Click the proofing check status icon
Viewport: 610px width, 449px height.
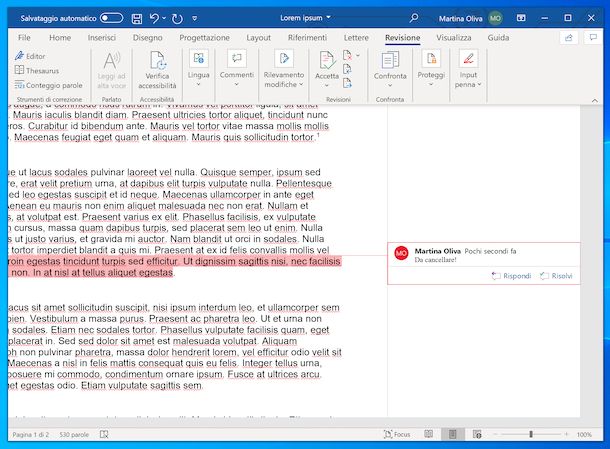click(104, 434)
